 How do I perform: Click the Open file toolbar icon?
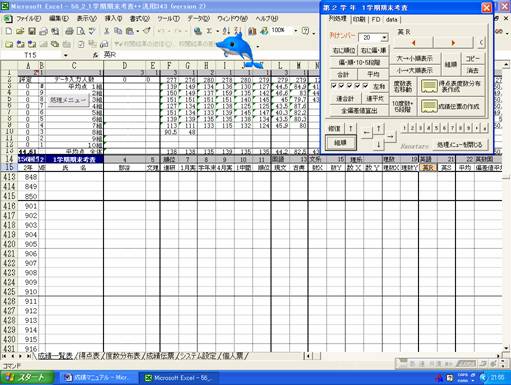[20, 31]
